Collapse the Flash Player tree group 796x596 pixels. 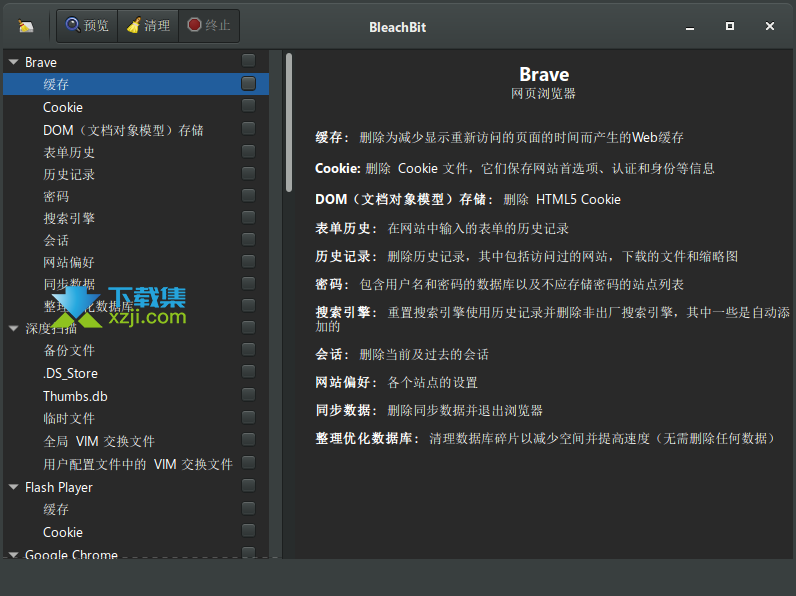click(14, 487)
